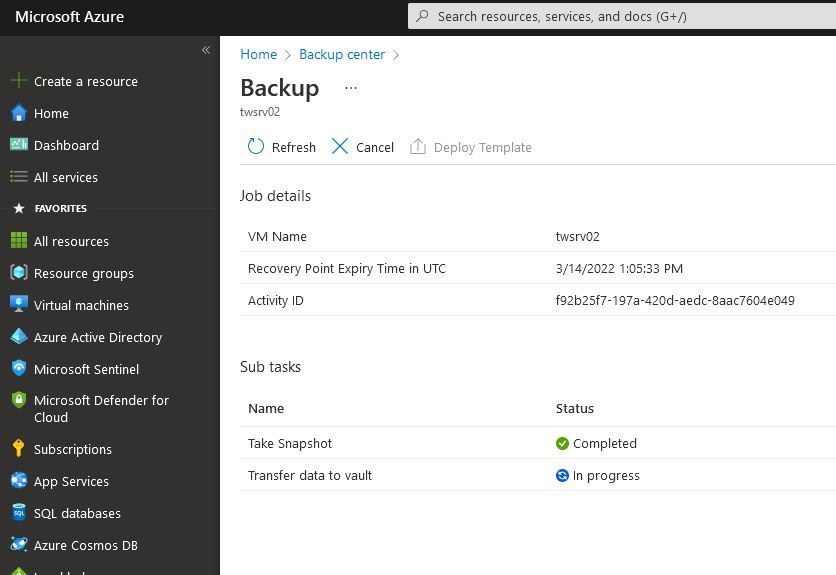Click the All services list icon
The width and height of the screenshot is (836, 575).
coord(19,176)
